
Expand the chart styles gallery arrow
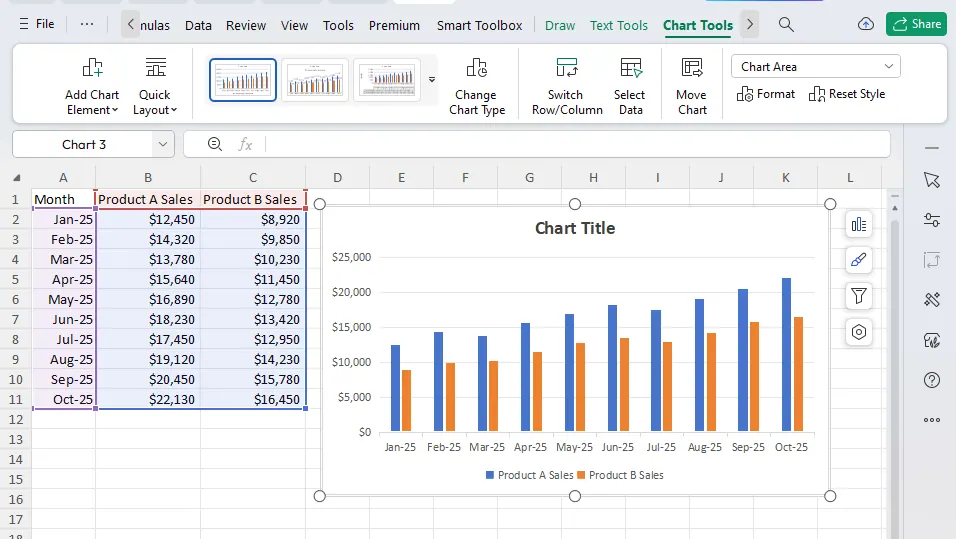coord(432,80)
